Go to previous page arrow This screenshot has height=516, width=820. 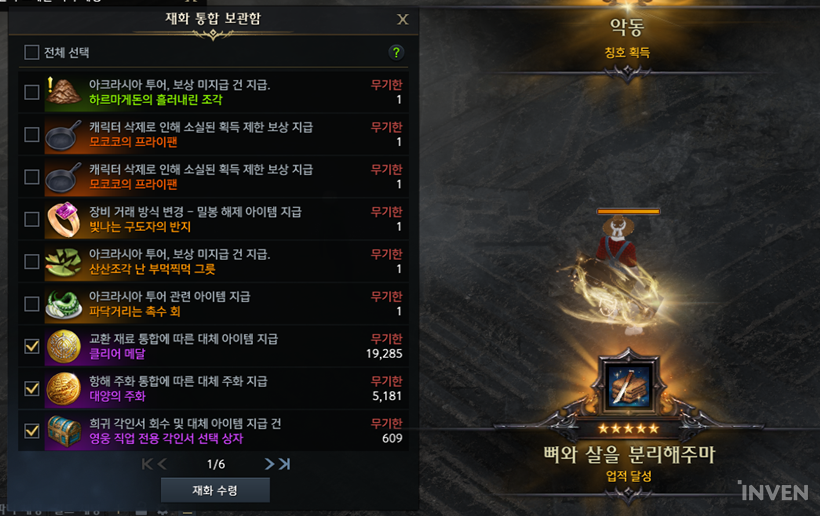[x=162, y=464]
